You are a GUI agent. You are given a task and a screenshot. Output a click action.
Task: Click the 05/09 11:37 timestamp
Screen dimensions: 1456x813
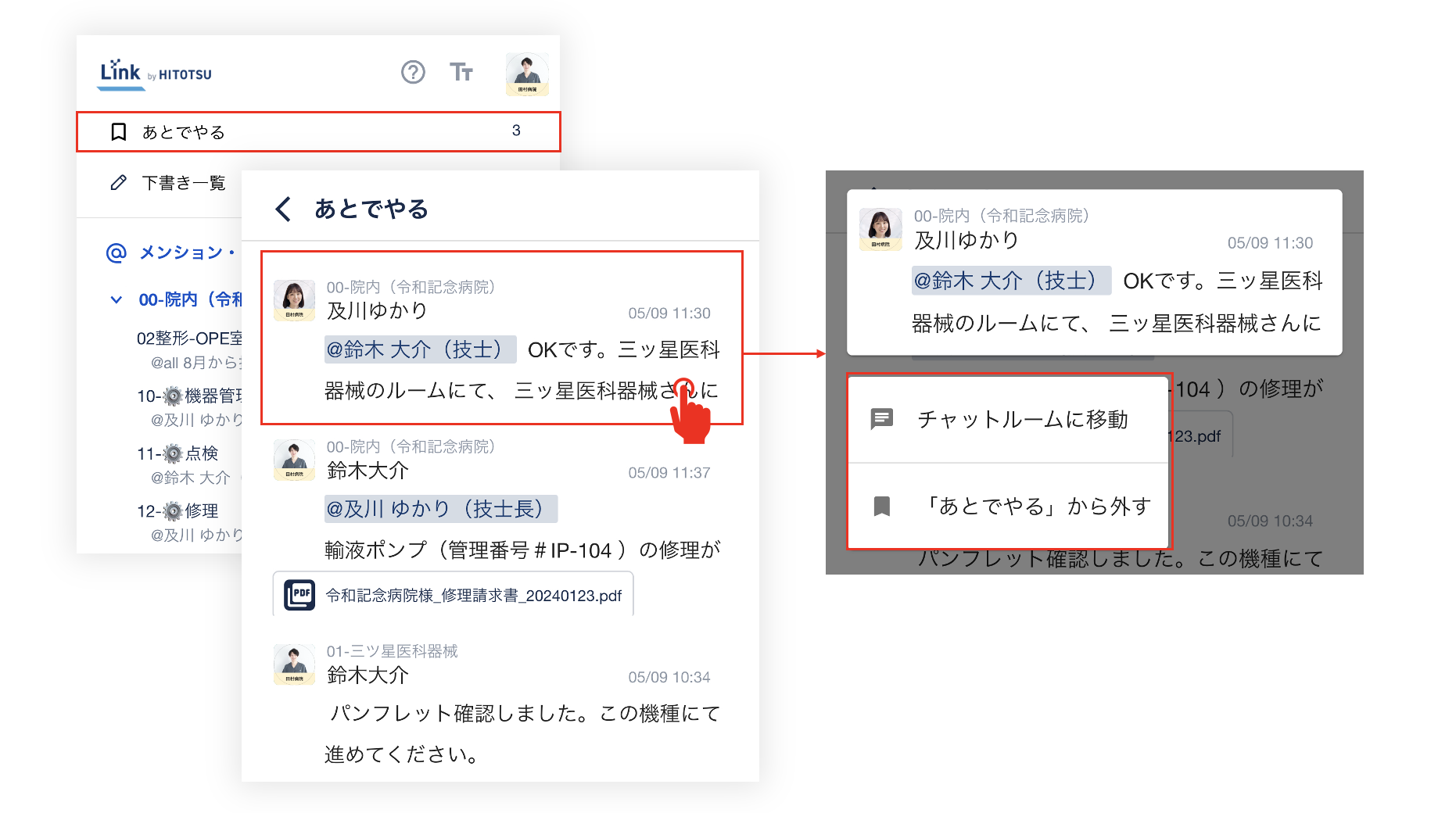click(669, 473)
